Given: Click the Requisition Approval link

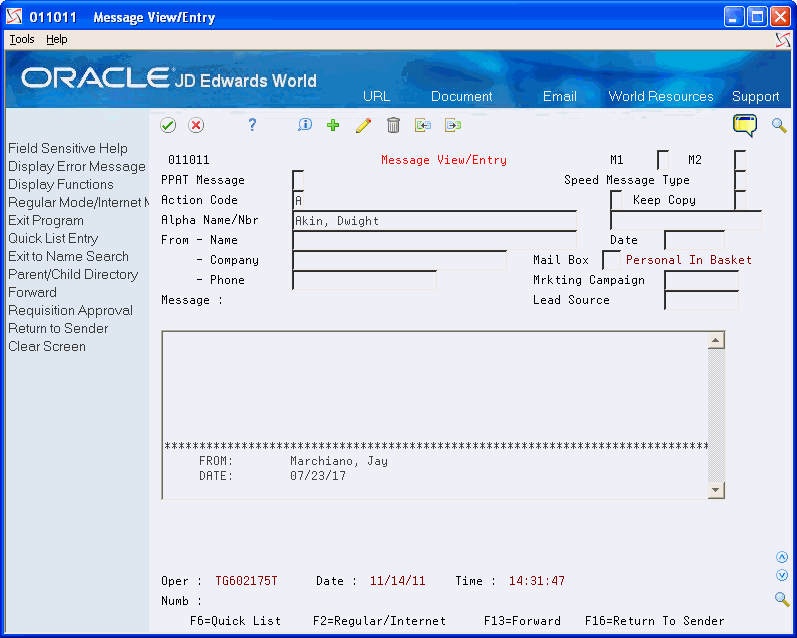Looking at the screenshot, I should pyautogui.click(x=70, y=310).
